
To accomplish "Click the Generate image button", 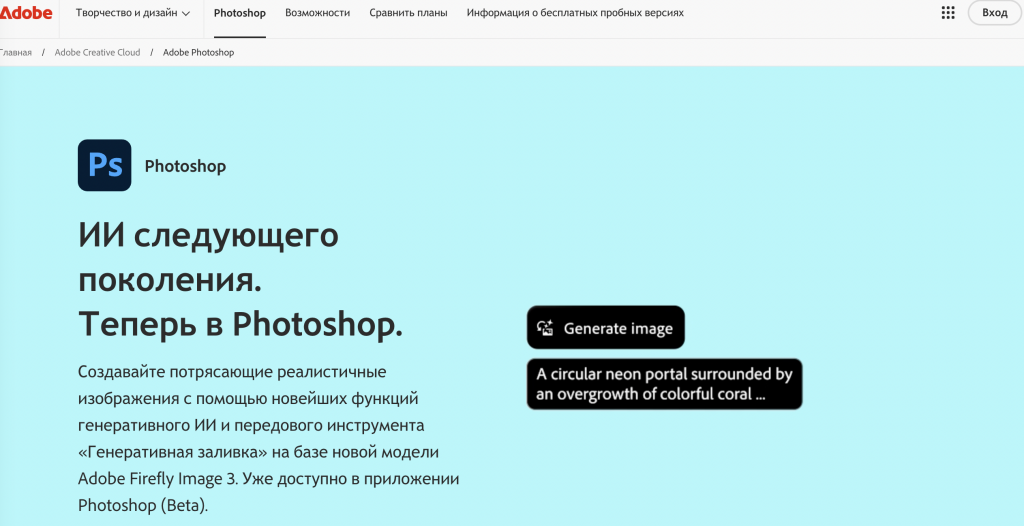I will click(x=606, y=327).
